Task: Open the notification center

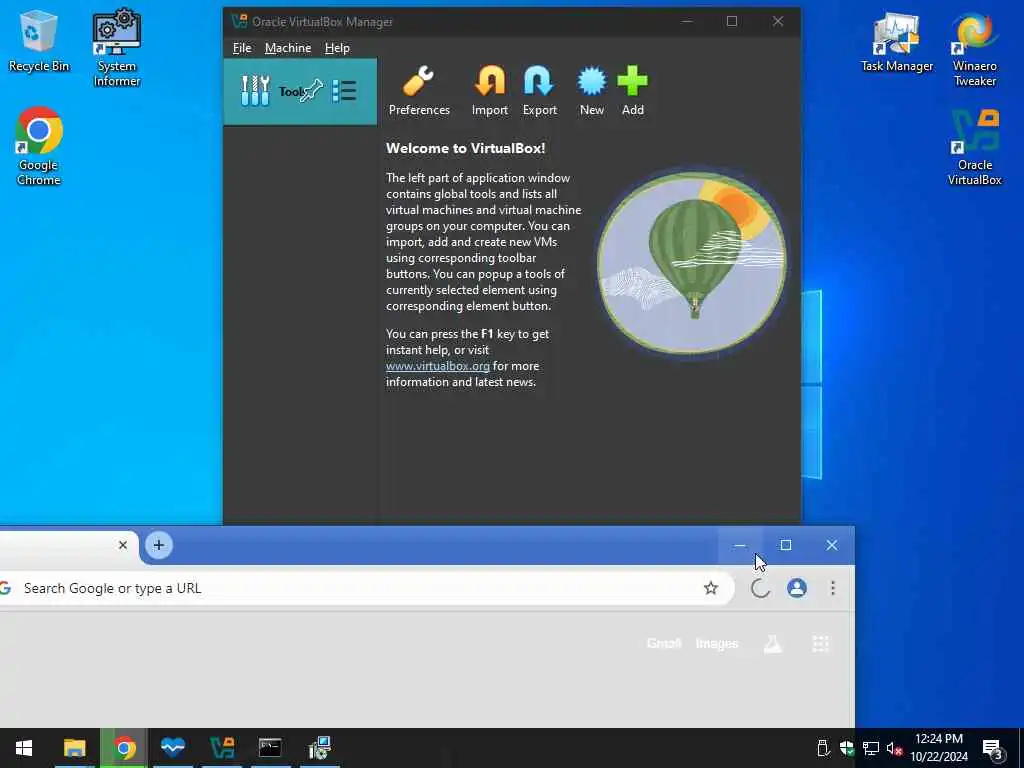Action: tap(993, 749)
